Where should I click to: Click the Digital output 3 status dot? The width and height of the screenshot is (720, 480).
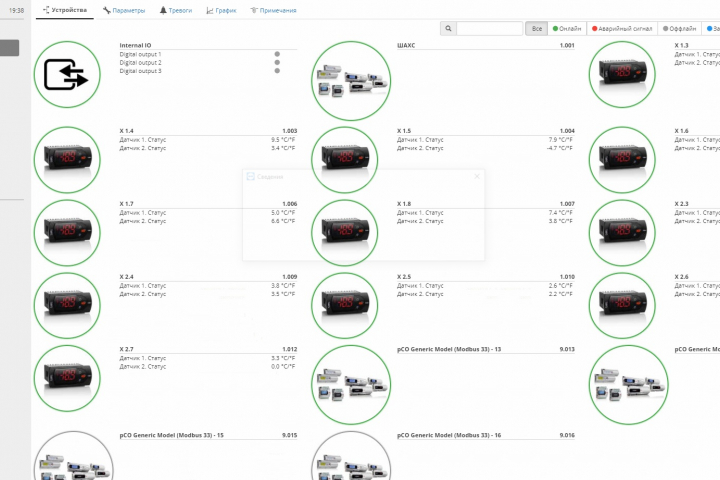point(277,71)
